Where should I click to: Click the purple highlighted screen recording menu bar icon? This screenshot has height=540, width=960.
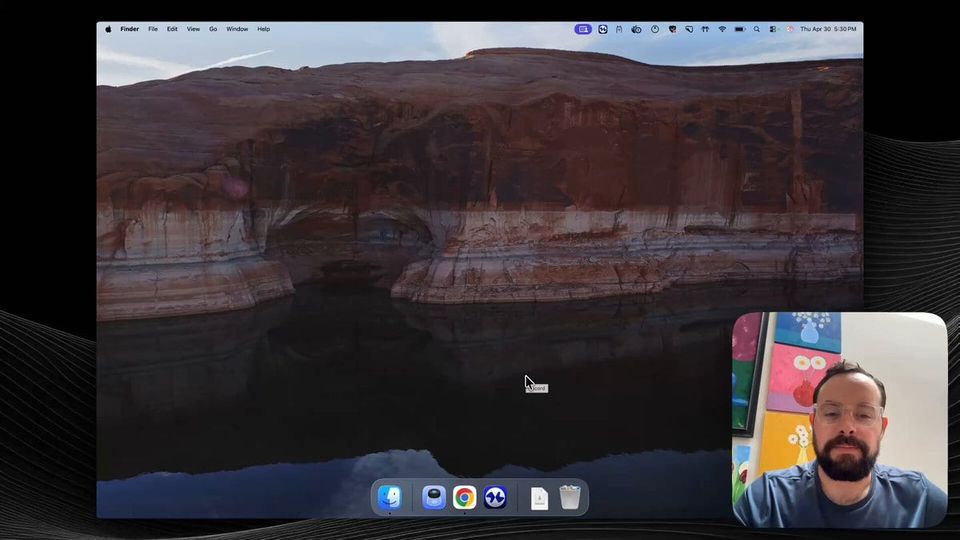coord(583,29)
